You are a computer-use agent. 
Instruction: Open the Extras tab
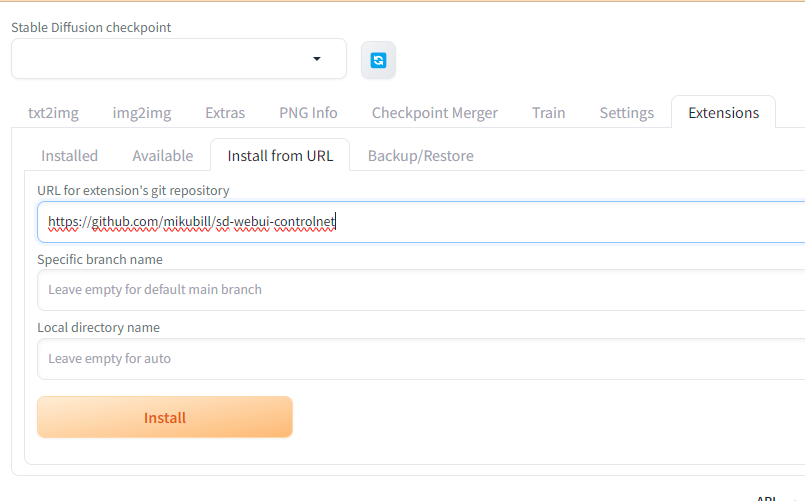click(x=225, y=113)
